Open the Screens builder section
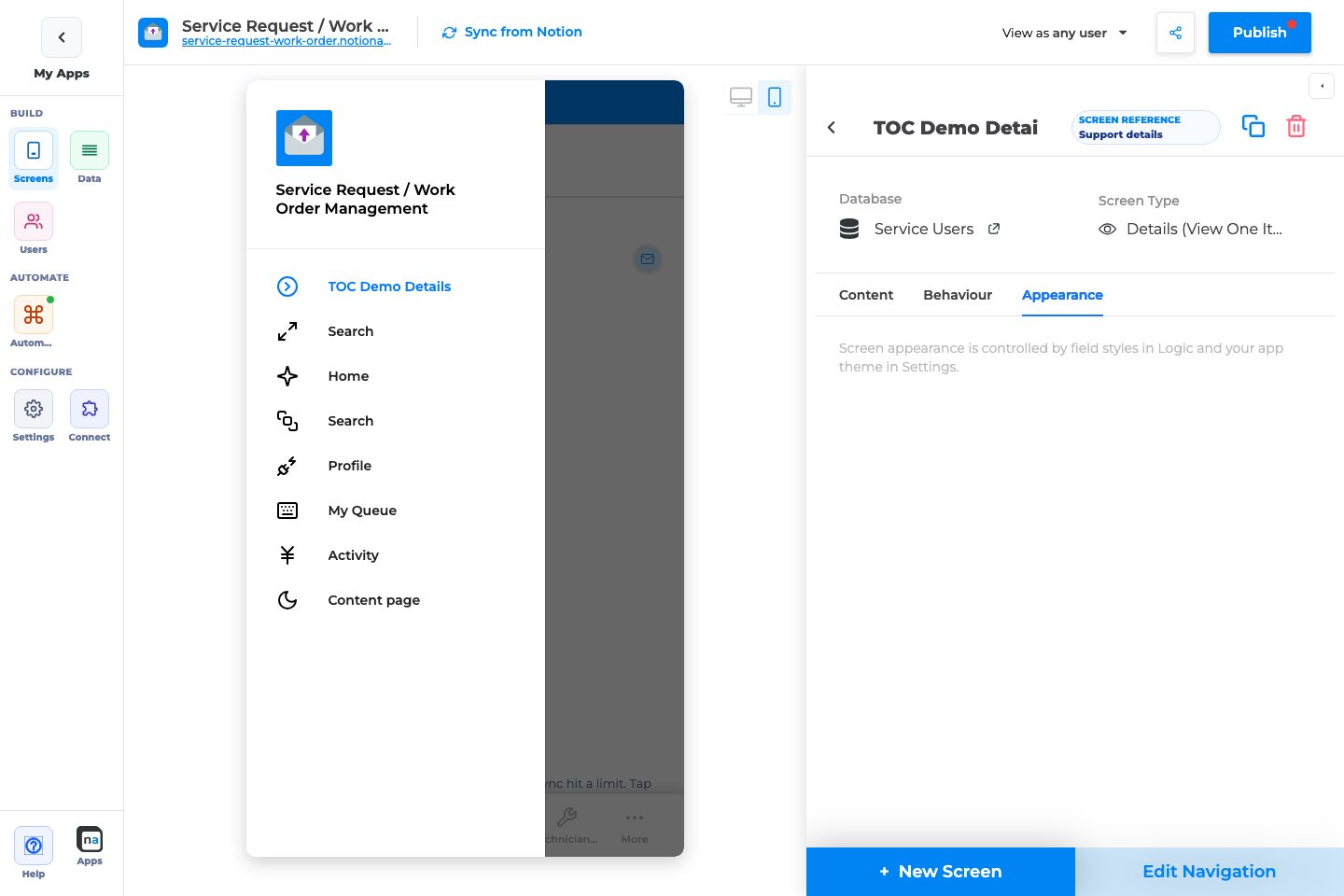 [34, 158]
